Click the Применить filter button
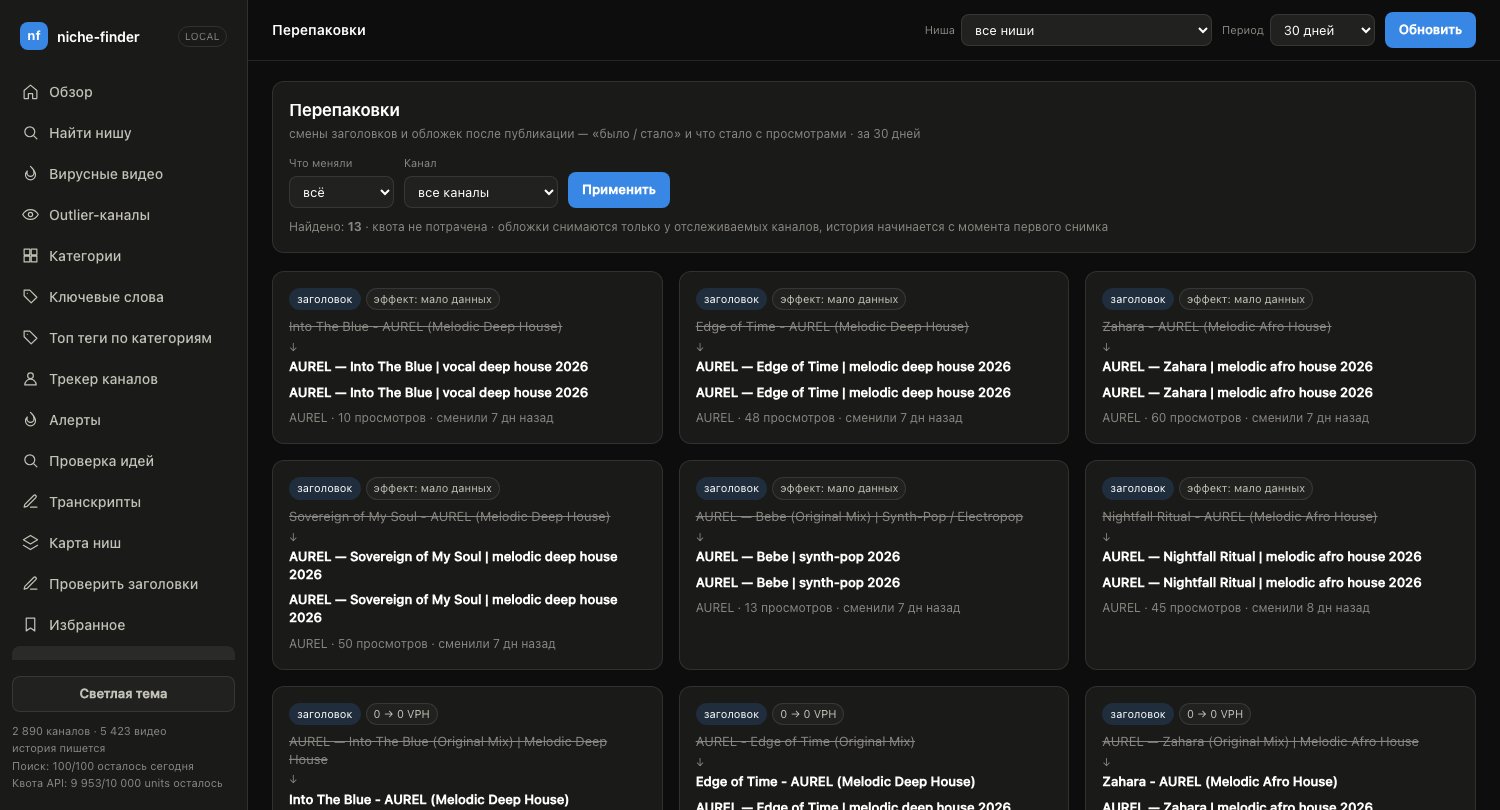 click(x=619, y=190)
